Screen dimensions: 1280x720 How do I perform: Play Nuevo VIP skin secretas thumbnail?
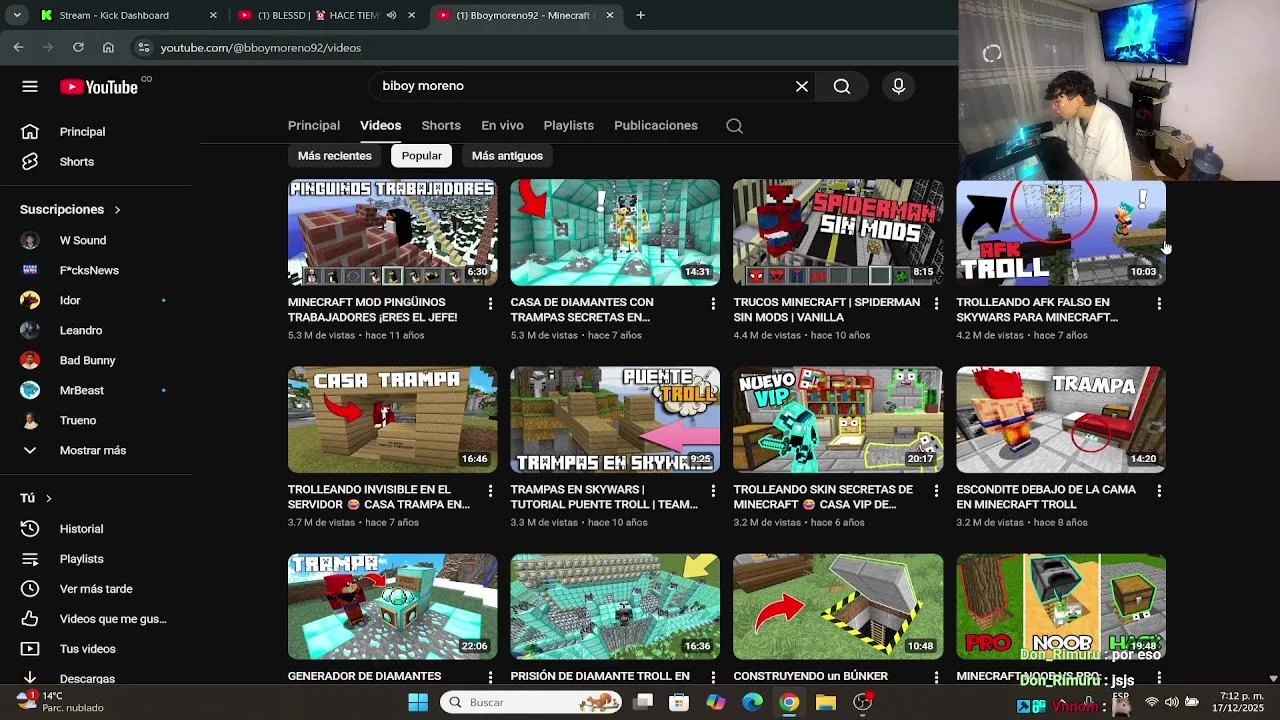[838, 420]
